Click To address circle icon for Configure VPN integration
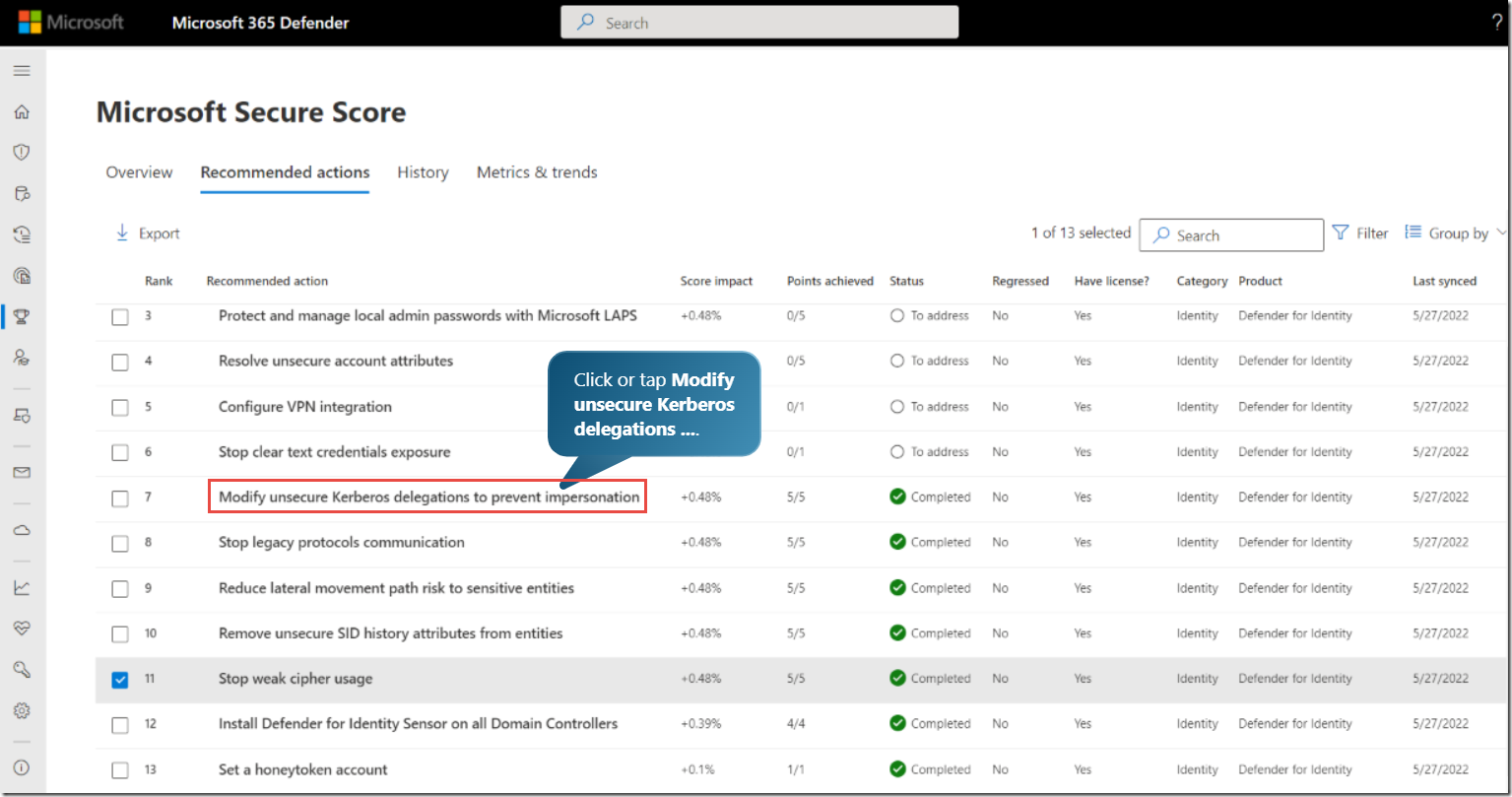 (897, 406)
